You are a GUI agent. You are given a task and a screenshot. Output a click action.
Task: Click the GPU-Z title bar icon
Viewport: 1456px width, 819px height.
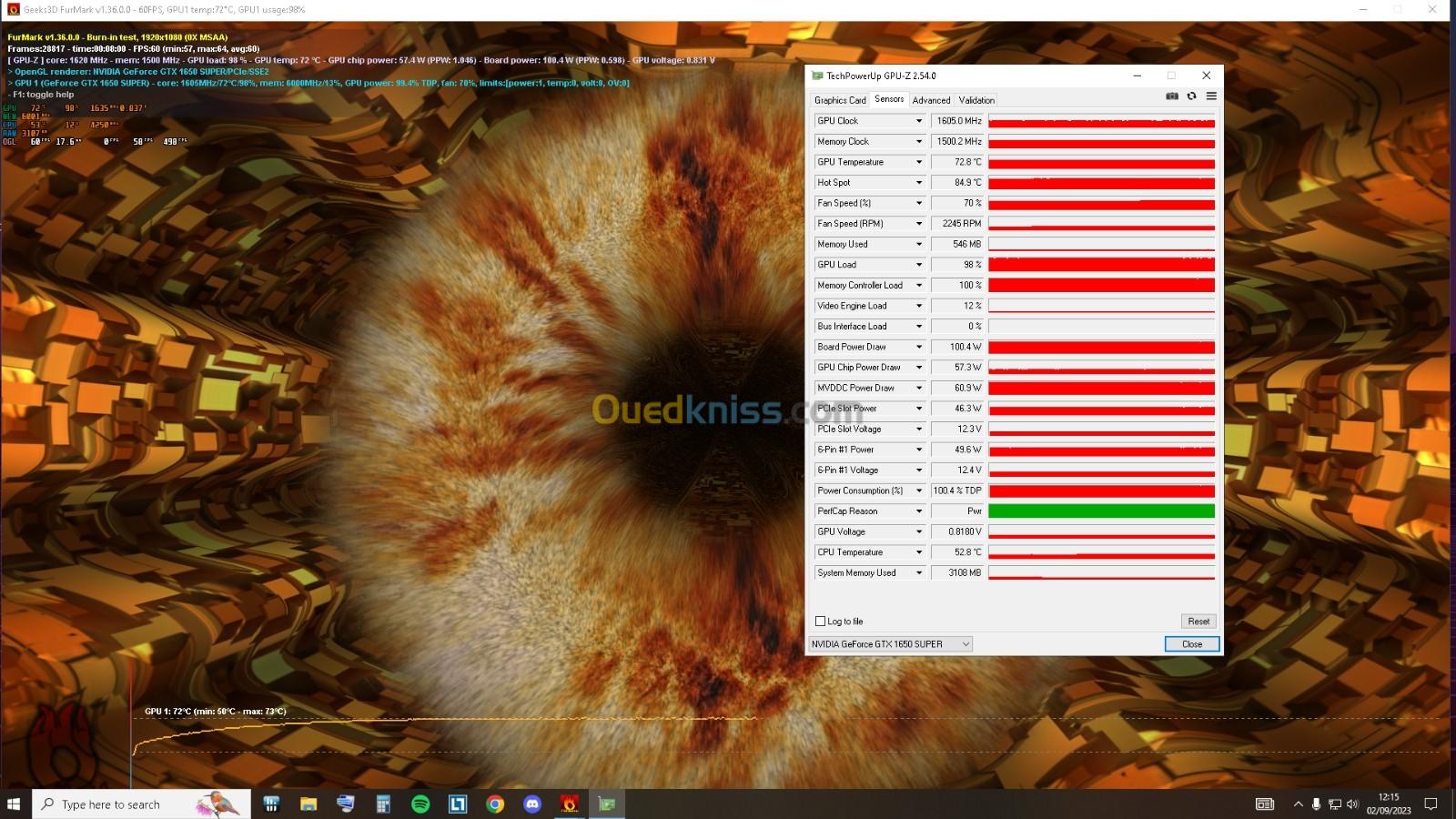tap(817, 76)
